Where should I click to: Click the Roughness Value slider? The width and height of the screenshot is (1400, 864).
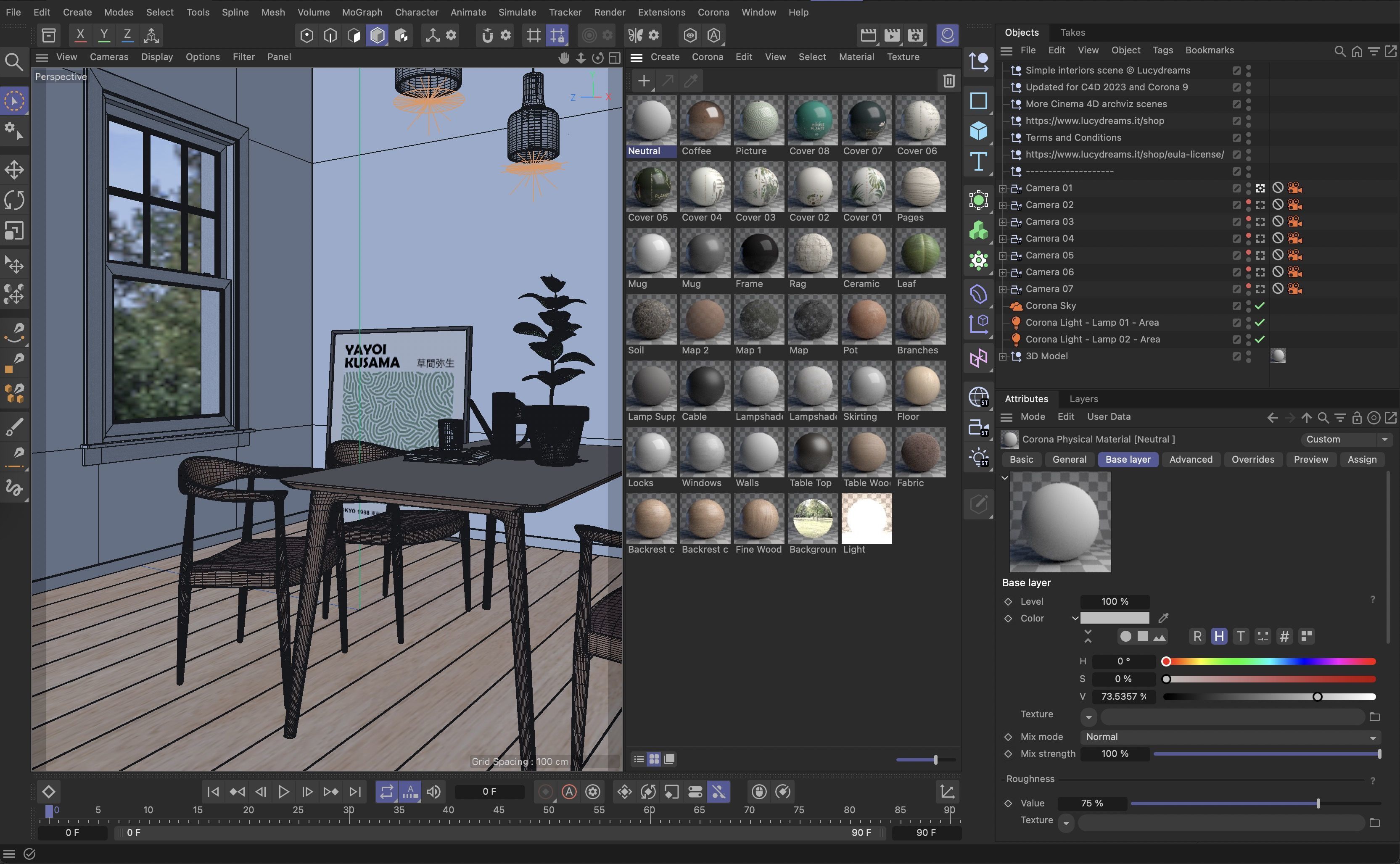(1255, 803)
